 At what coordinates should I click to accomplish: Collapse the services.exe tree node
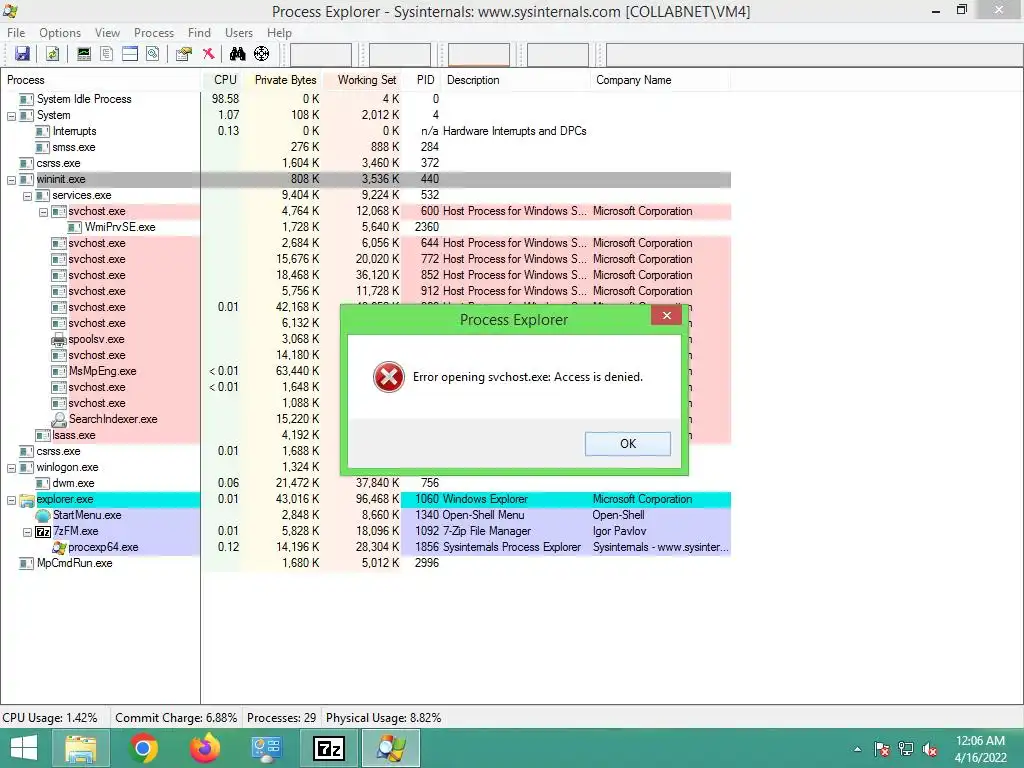click(x=27, y=196)
